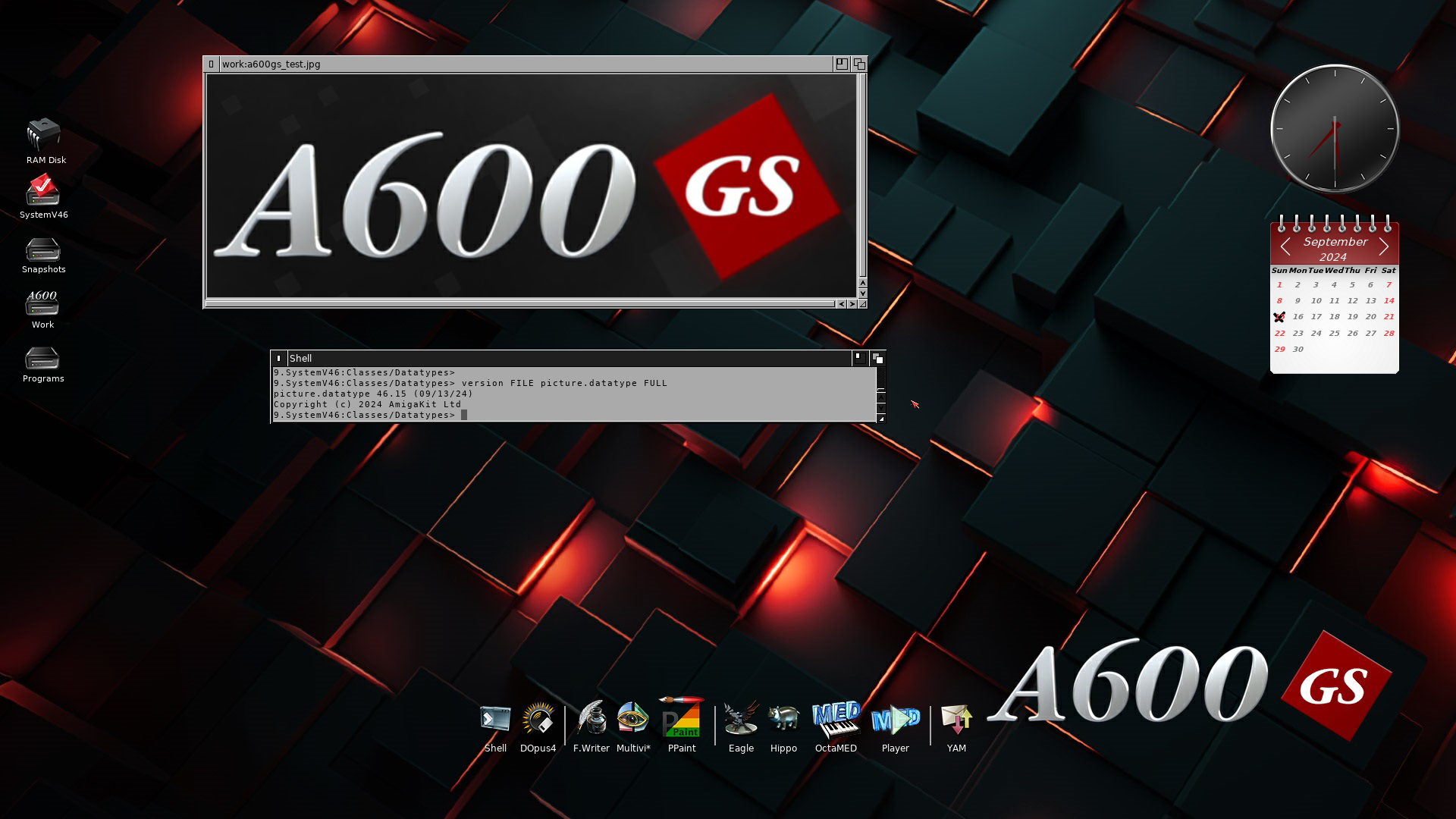Open the RAM Disk desktop icon
This screenshot has width=1456, height=819.
[x=44, y=141]
